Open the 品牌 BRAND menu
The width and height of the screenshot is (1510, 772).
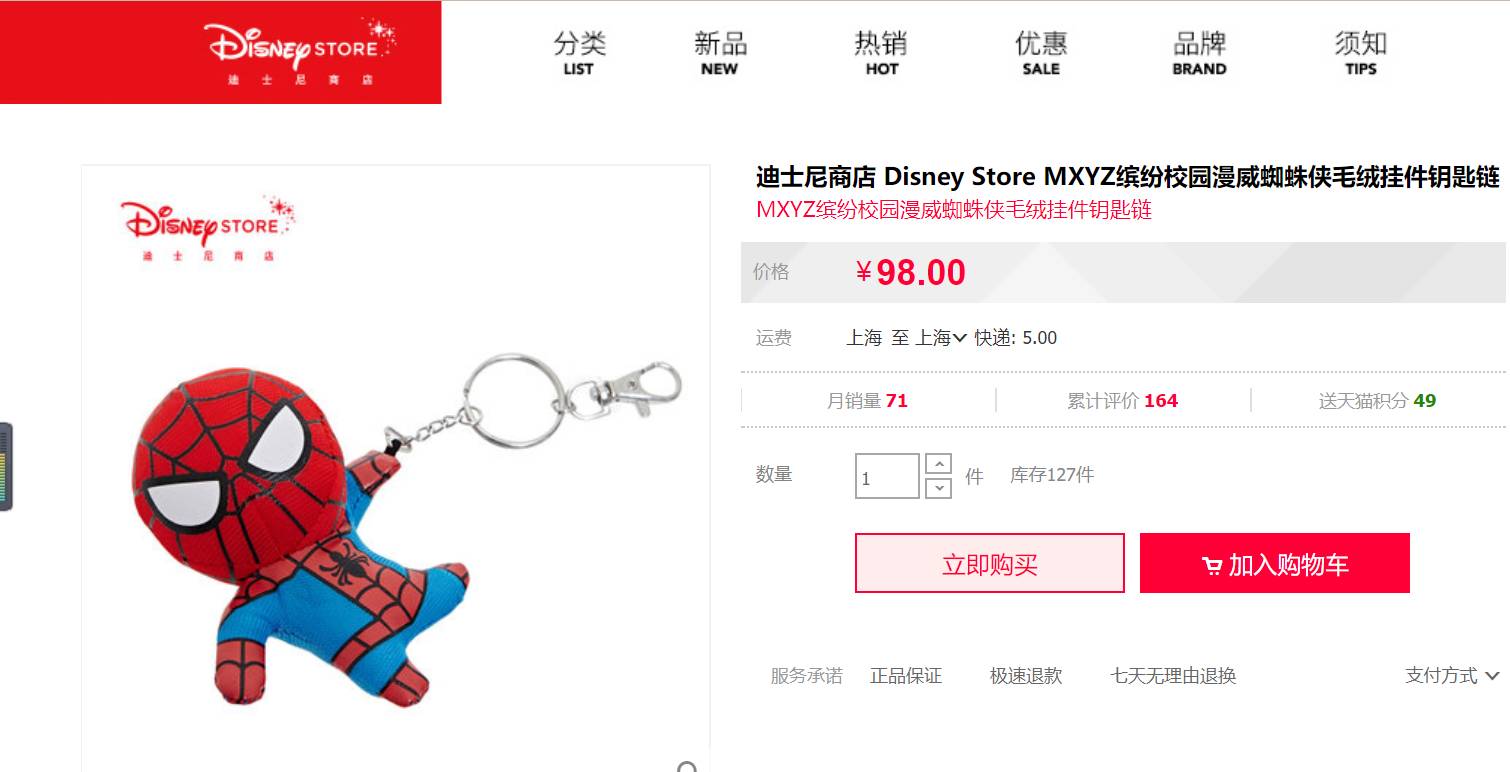1199,53
